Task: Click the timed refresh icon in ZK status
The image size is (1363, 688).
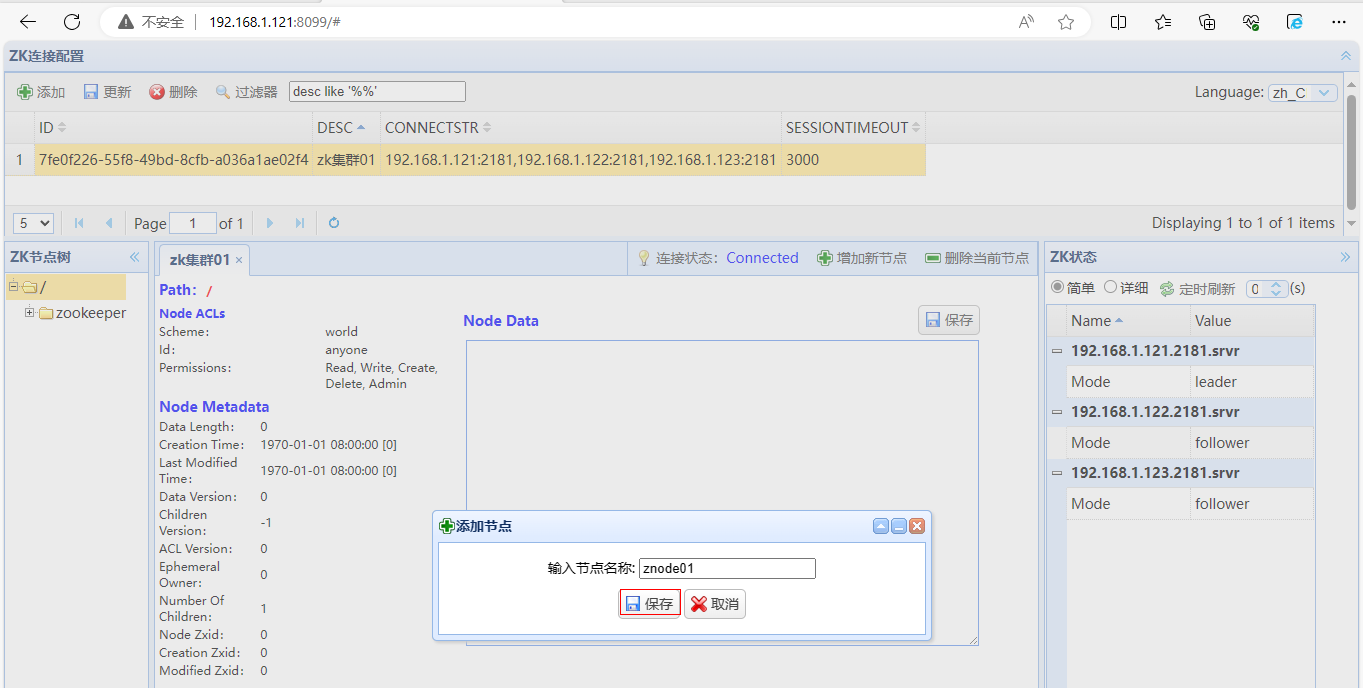Action: [x=1166, y=289]
